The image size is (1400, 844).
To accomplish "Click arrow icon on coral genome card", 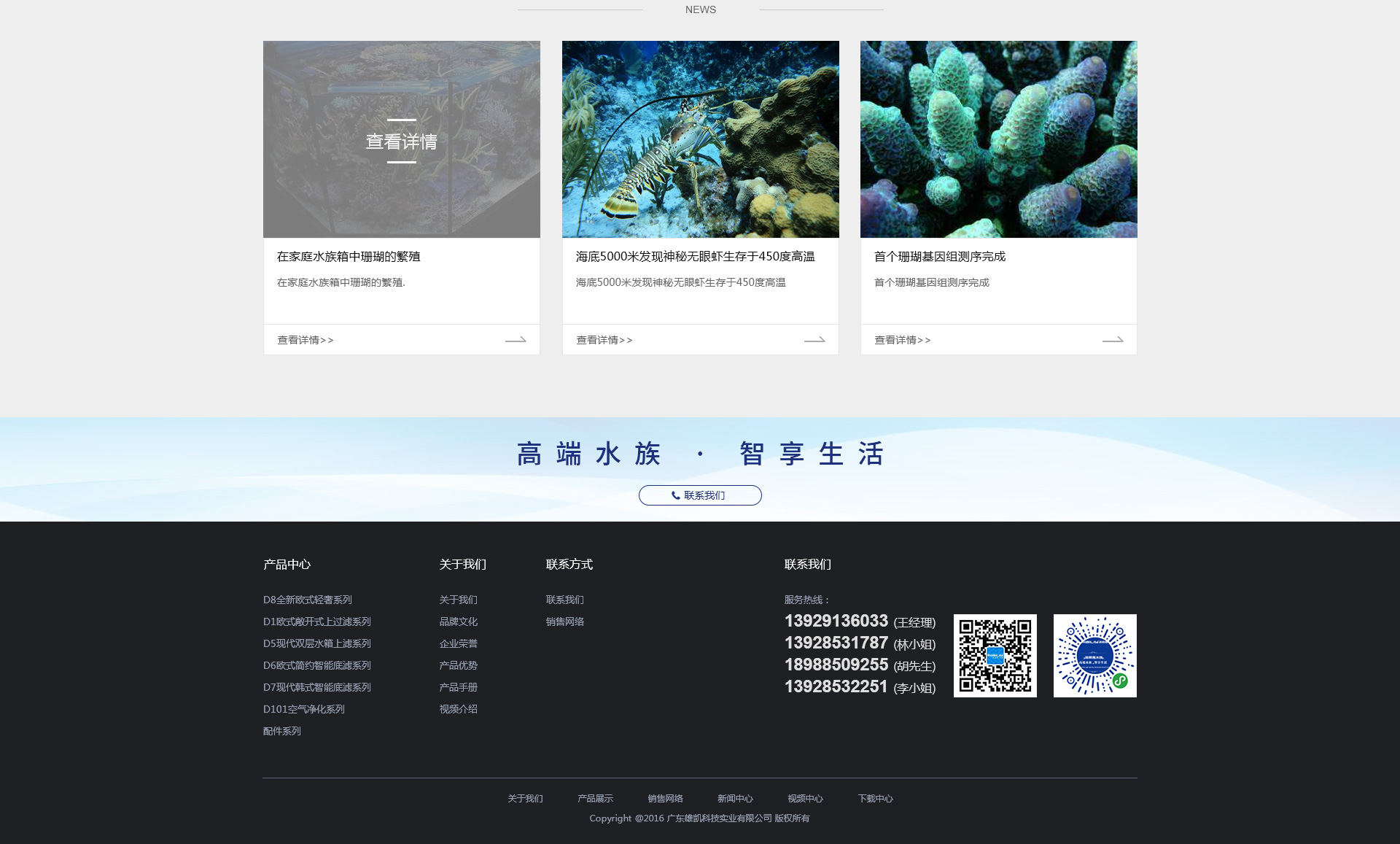I will click(x=1113, y=340).
